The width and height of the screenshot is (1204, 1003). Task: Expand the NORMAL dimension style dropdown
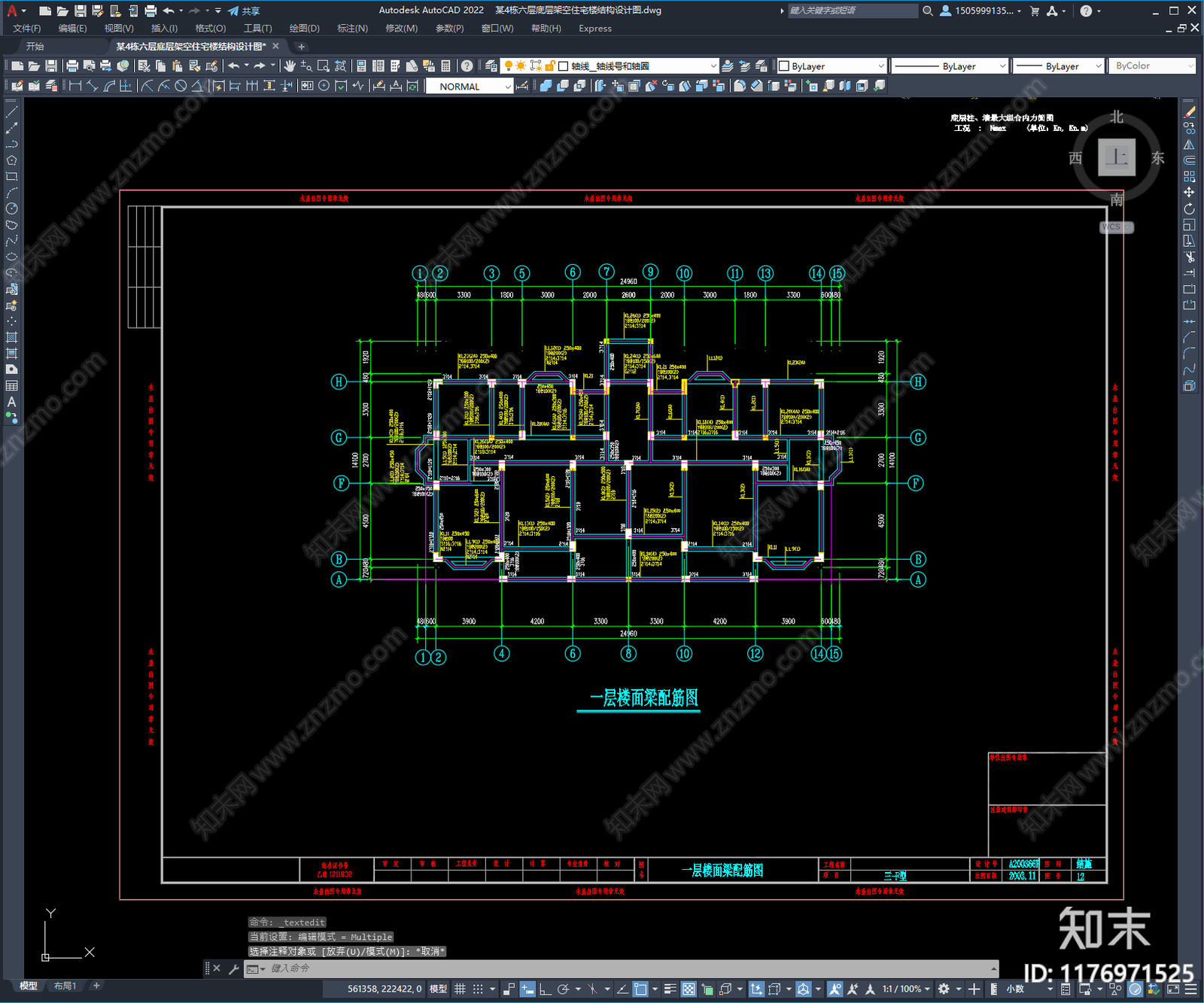(508, 87)
